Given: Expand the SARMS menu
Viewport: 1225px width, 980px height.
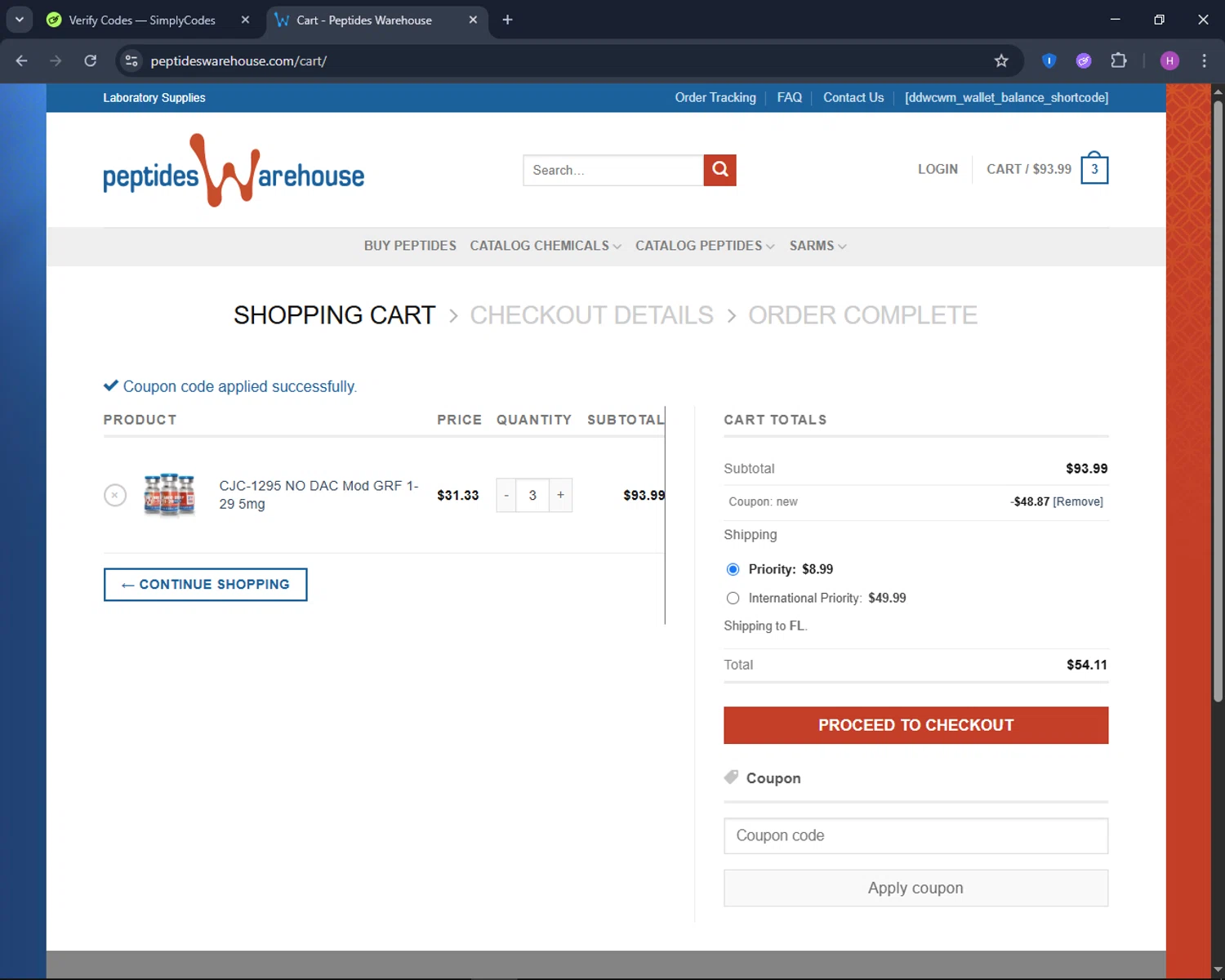Looking at the screenshot, I should click(817, 246).
